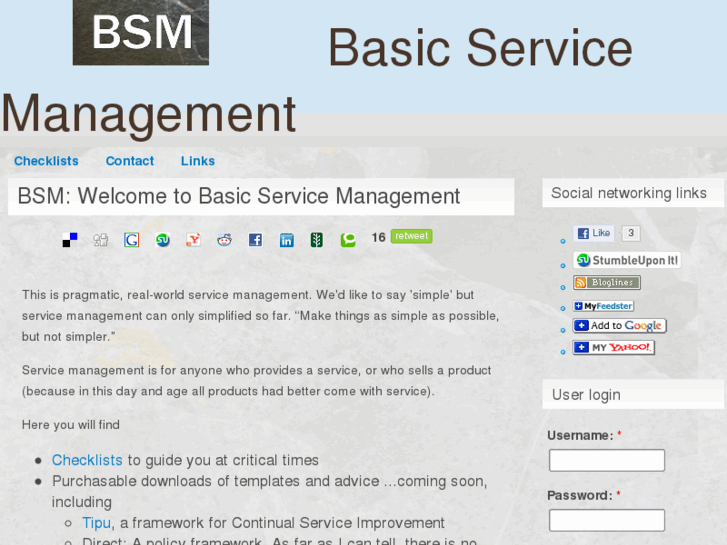This screenshot has width=727, height=545.
Task: Click the tweet count 16
Action: pyautogui.click(x=378, y=237)
